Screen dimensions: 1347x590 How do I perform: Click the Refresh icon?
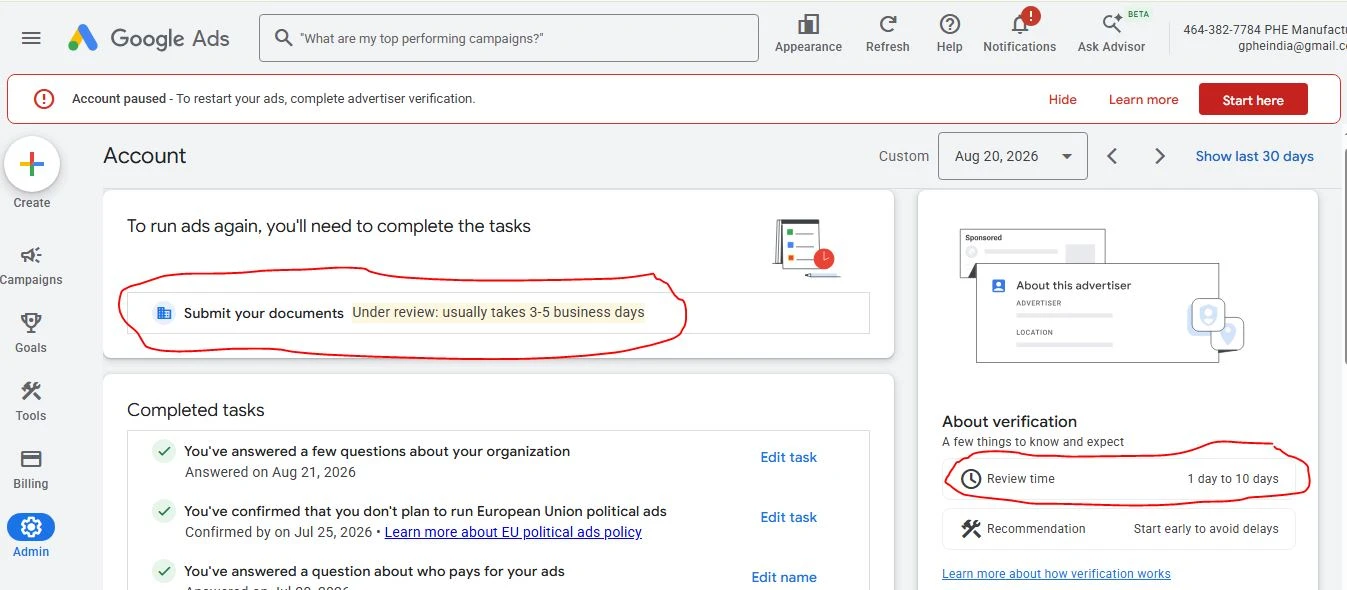(887, 24)
